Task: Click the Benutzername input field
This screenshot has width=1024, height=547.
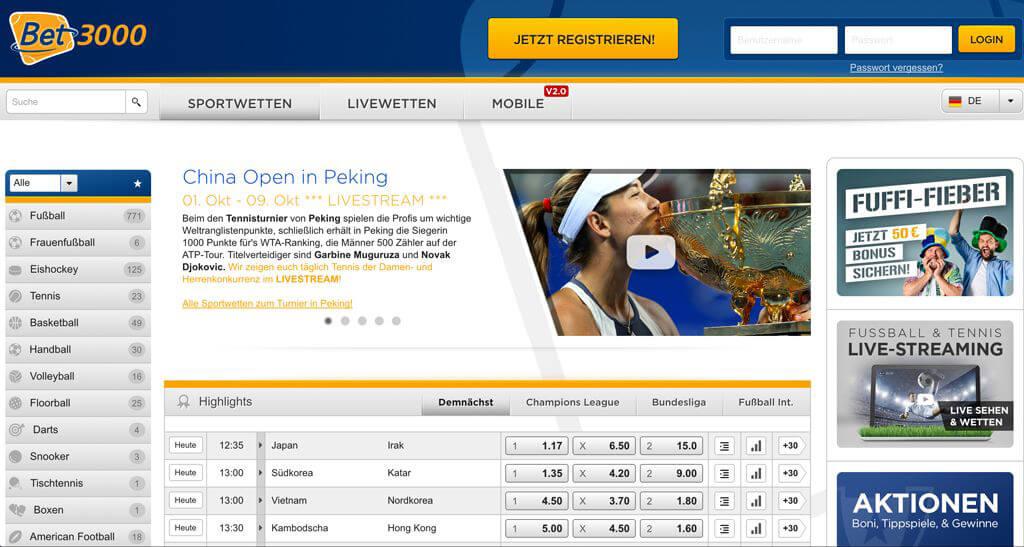Action: coord(784,40)
